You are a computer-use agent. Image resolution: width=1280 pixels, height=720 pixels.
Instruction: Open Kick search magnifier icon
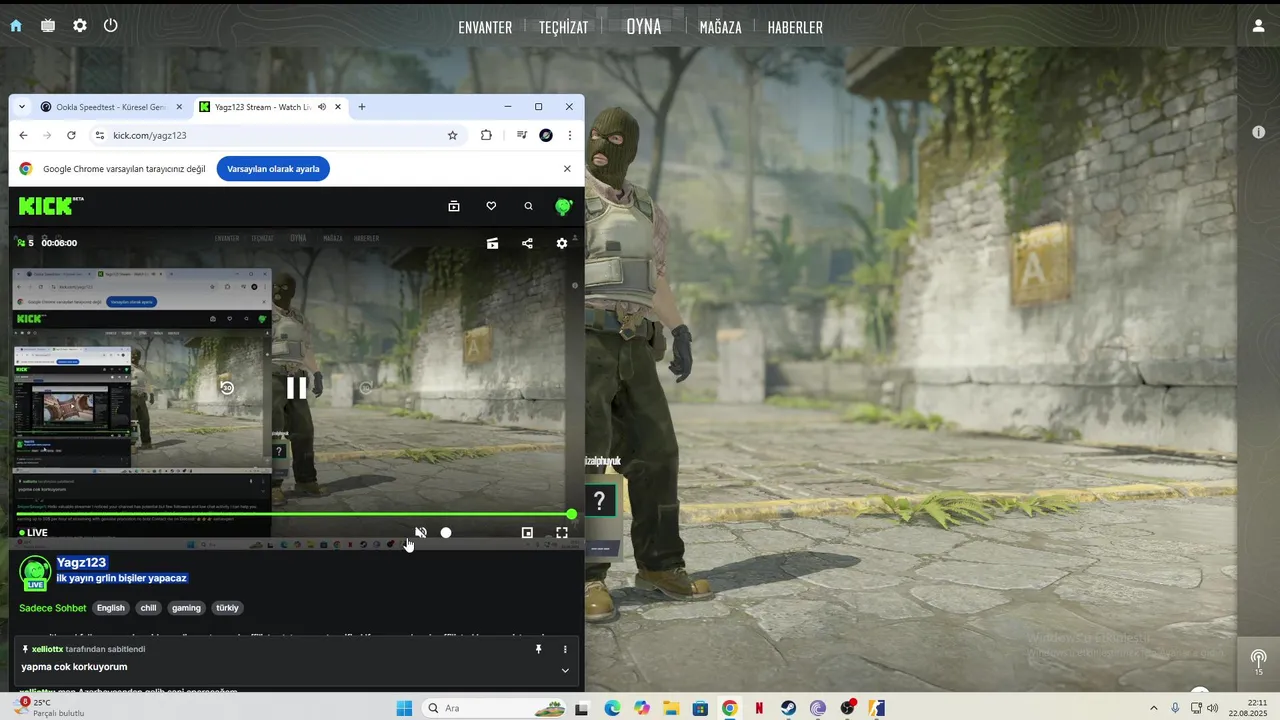pos(528,206)
